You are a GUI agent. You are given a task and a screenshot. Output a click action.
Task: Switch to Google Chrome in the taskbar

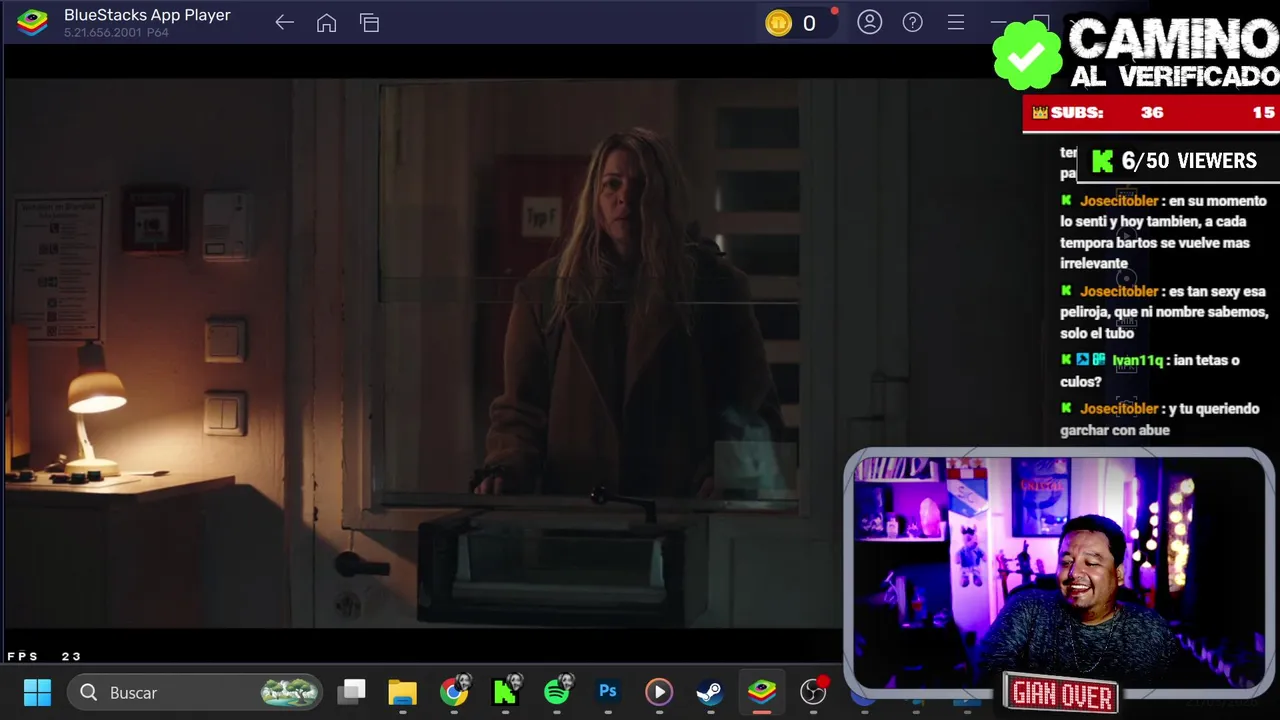pyautogui.click(x=454, y=692)
